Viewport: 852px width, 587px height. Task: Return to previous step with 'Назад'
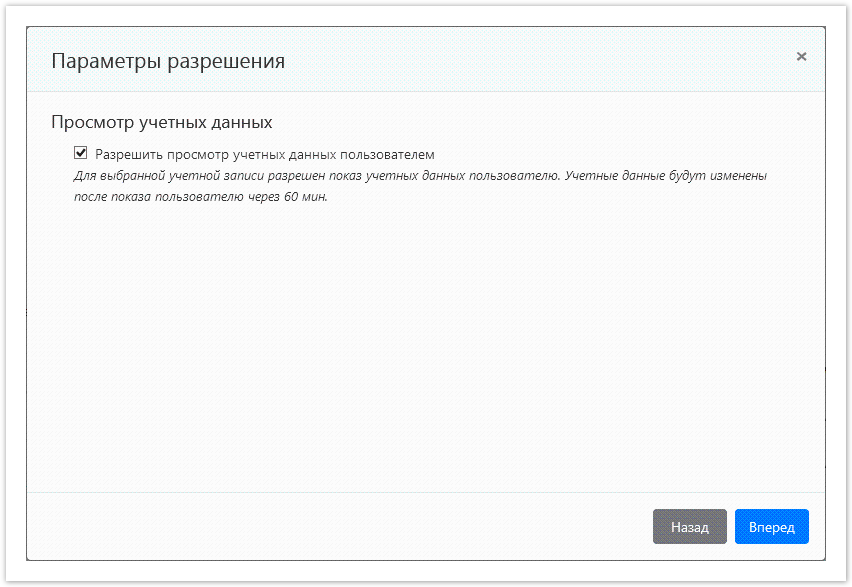point(689,527)
